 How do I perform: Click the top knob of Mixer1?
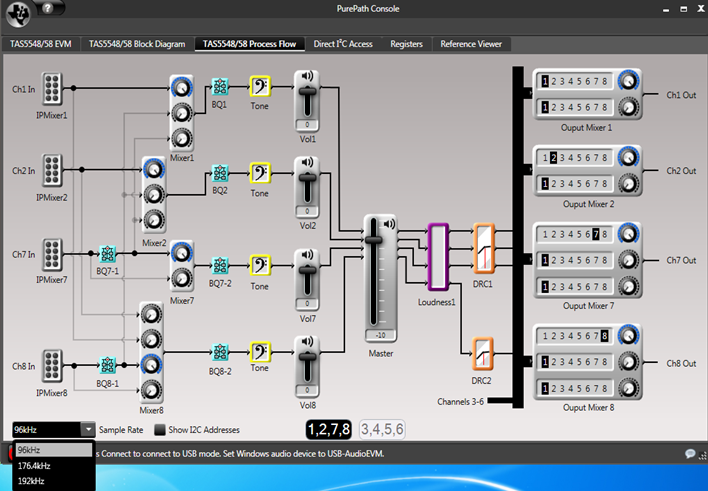(x=182, y=87)
